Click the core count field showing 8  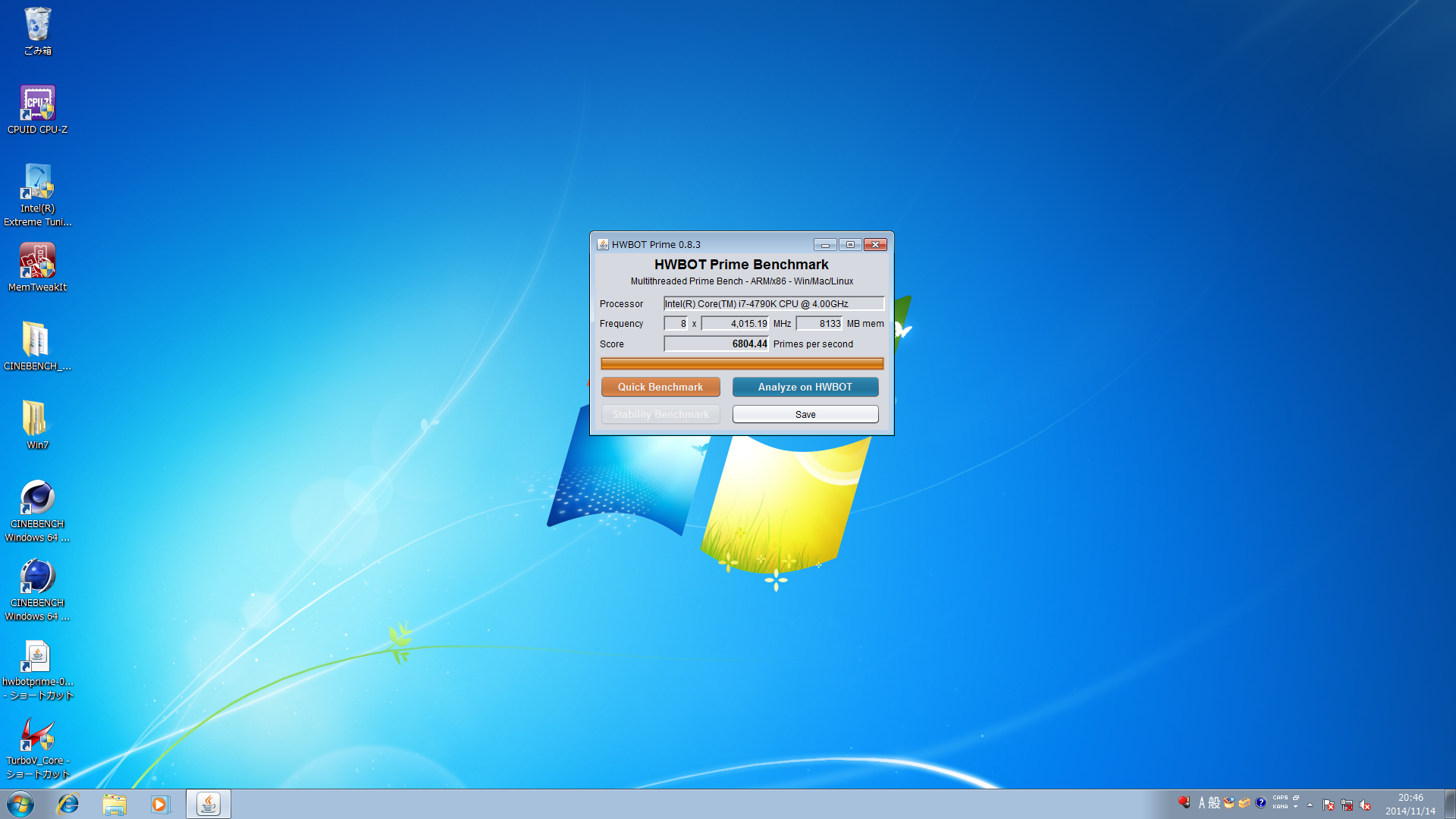(x=676, y=324)
